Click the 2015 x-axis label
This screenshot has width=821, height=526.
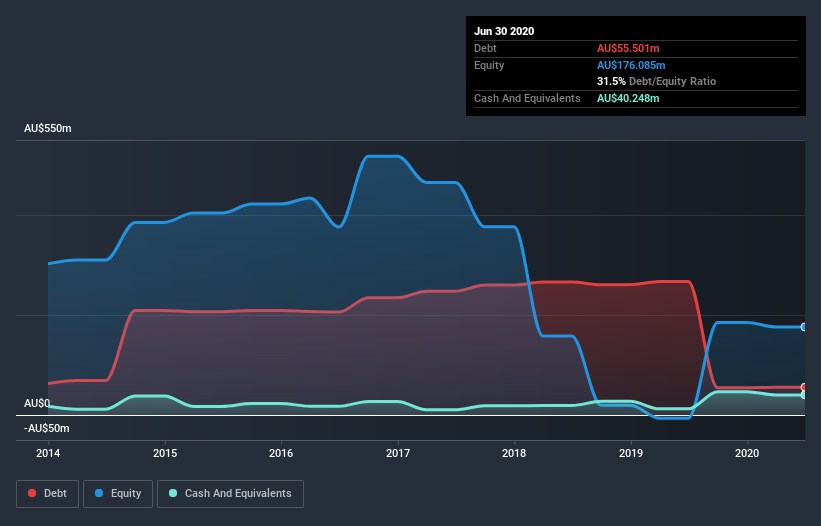(165, 453)
